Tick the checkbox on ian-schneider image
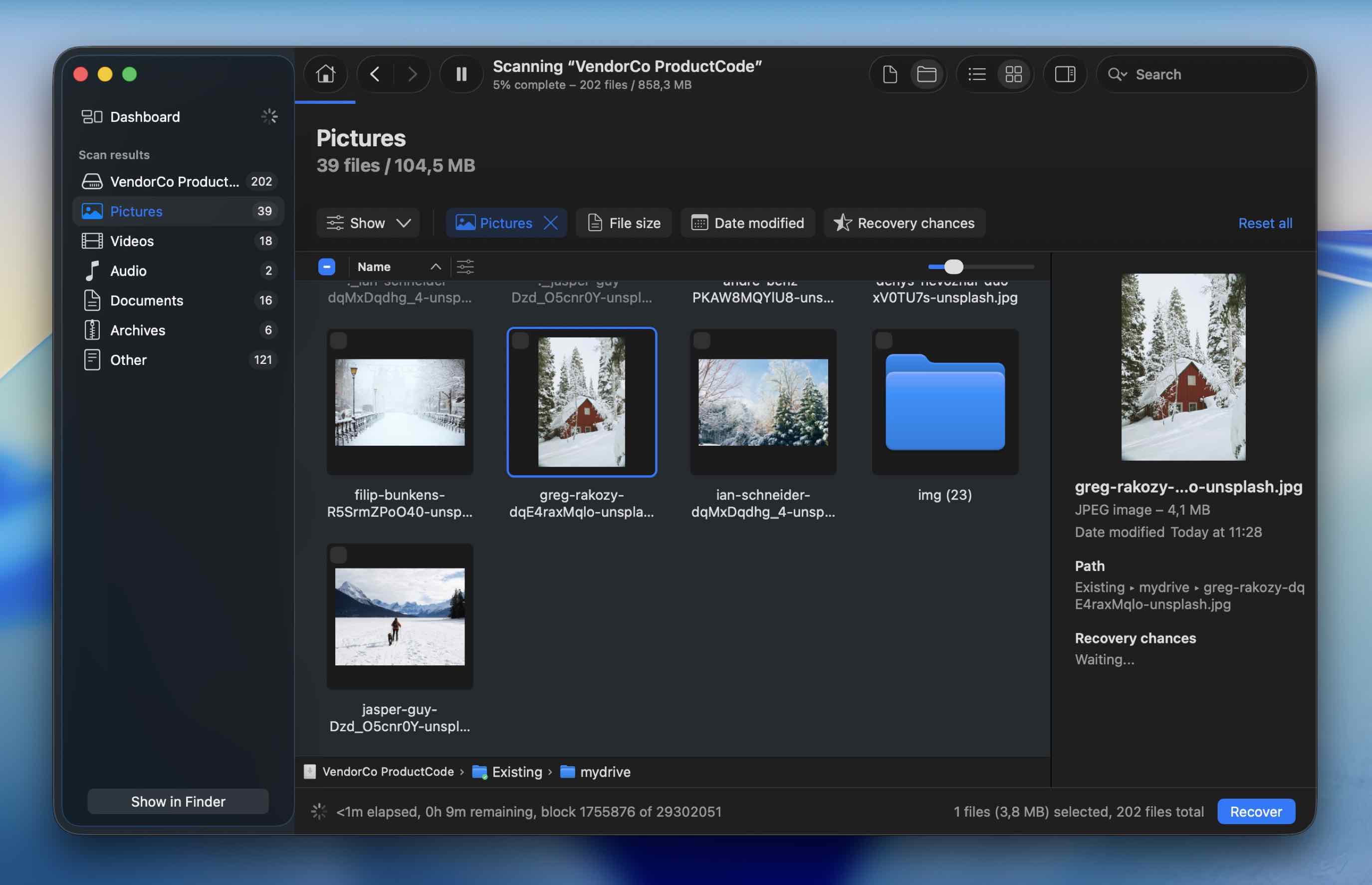 click(702, 340)
